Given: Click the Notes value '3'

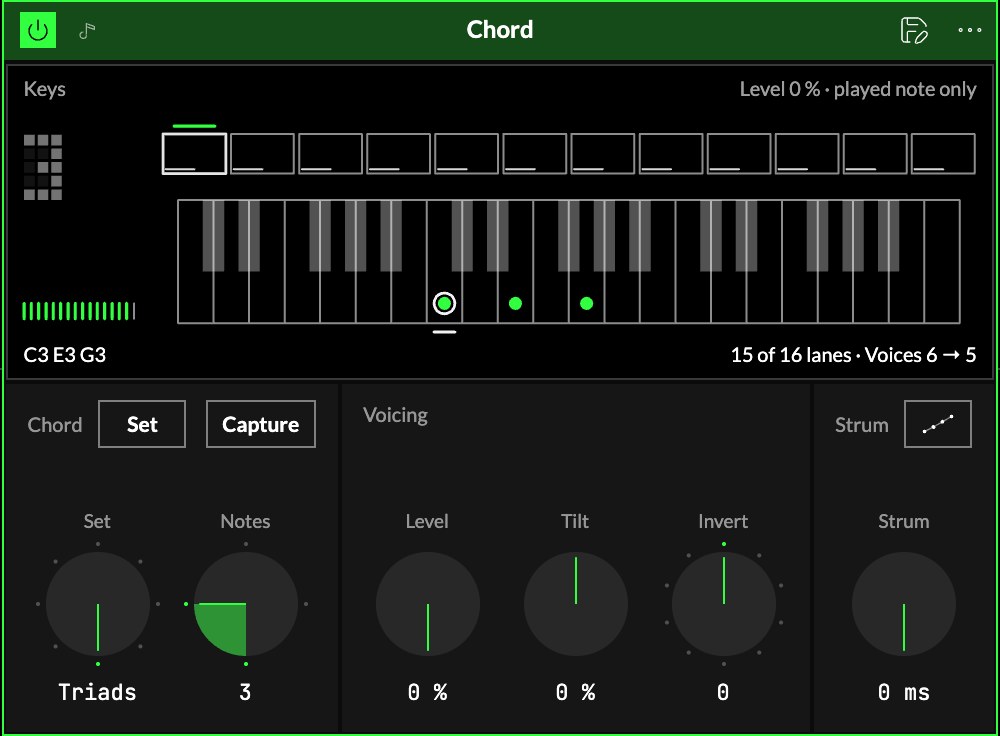Looking at the screenshot, I should [245, 693].
